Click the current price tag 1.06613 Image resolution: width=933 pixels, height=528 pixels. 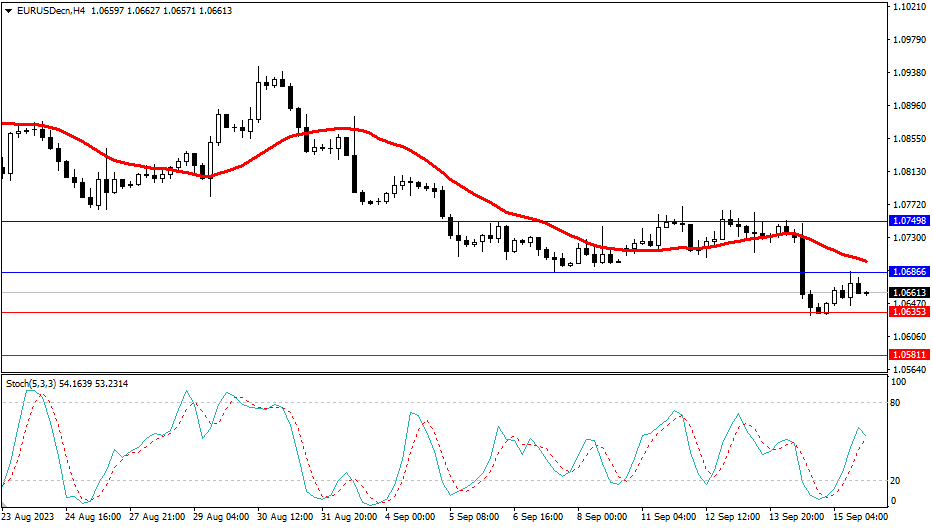click(x=909, y=292)
